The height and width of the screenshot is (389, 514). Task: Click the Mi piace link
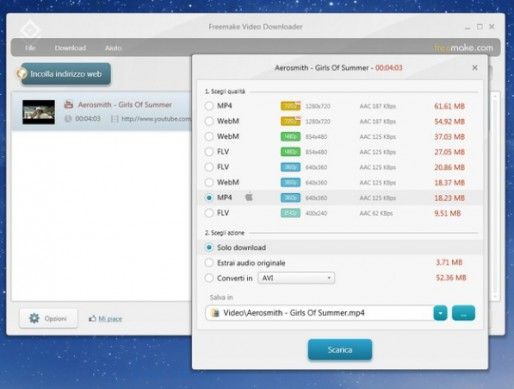point(110,319)
